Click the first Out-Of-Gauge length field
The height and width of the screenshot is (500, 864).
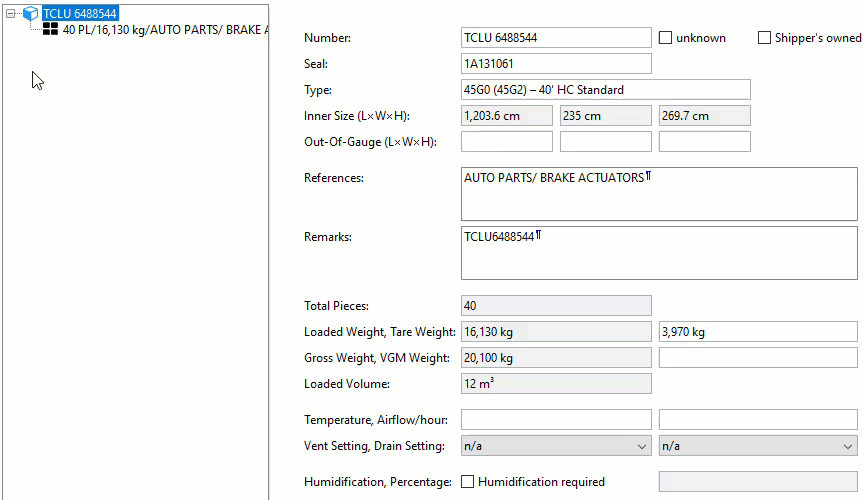click(506, 142)
